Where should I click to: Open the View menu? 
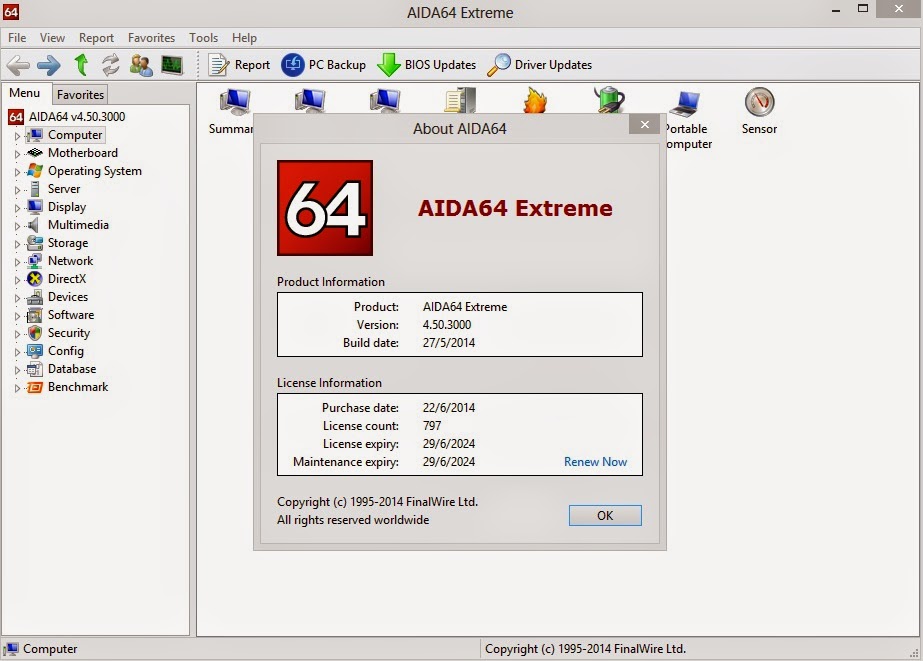tap(52, 38)
